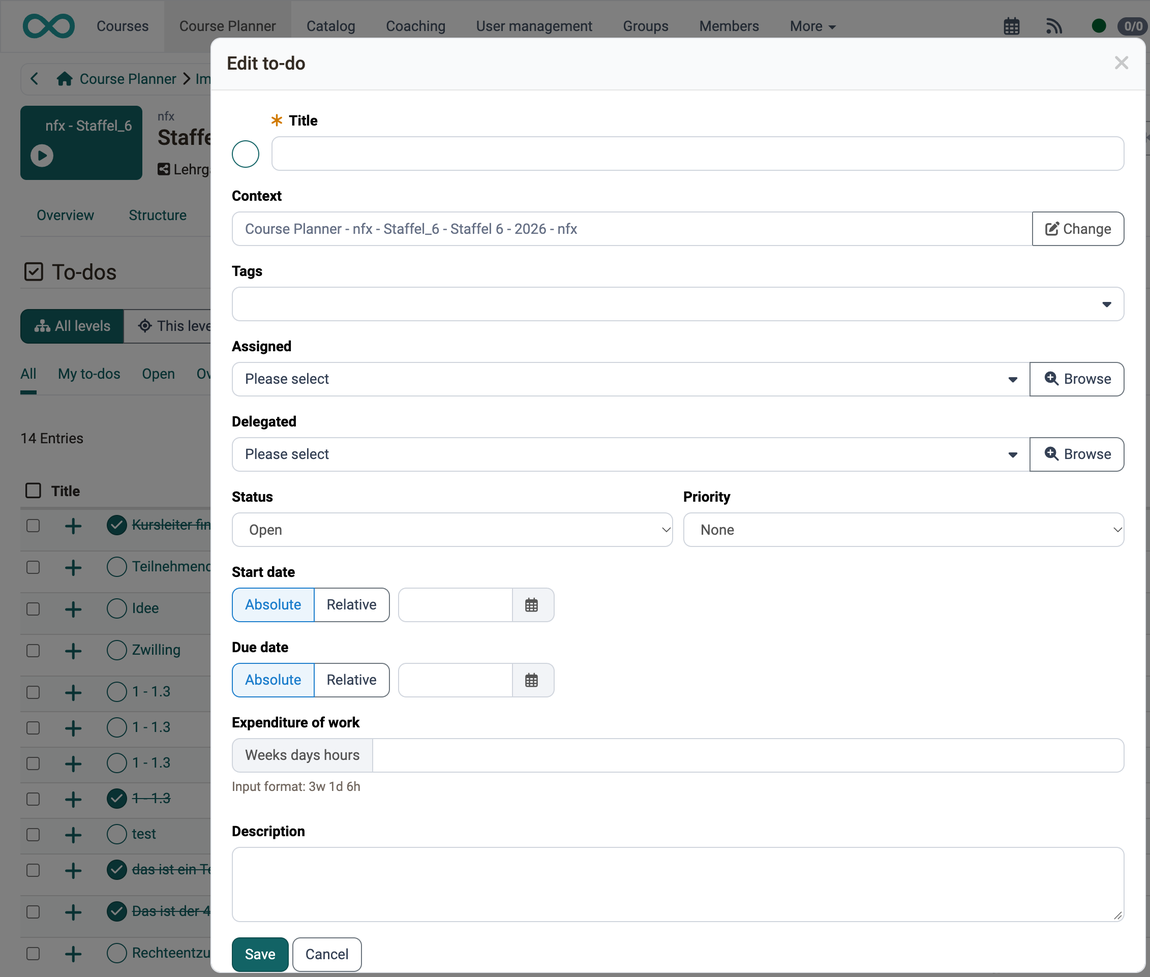This screenshot has width=1150, height=977.
Task: Open Due date calendar picker
Action: (532, 681)
